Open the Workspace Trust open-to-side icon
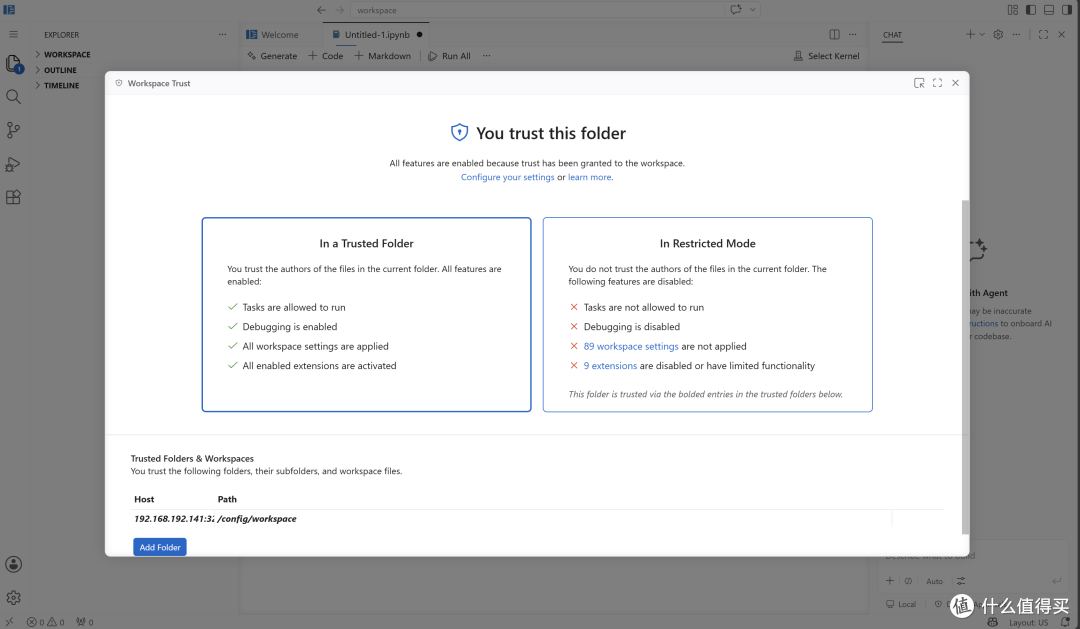Viewport: 1080px width, 629px height. [x=919, y=83]
